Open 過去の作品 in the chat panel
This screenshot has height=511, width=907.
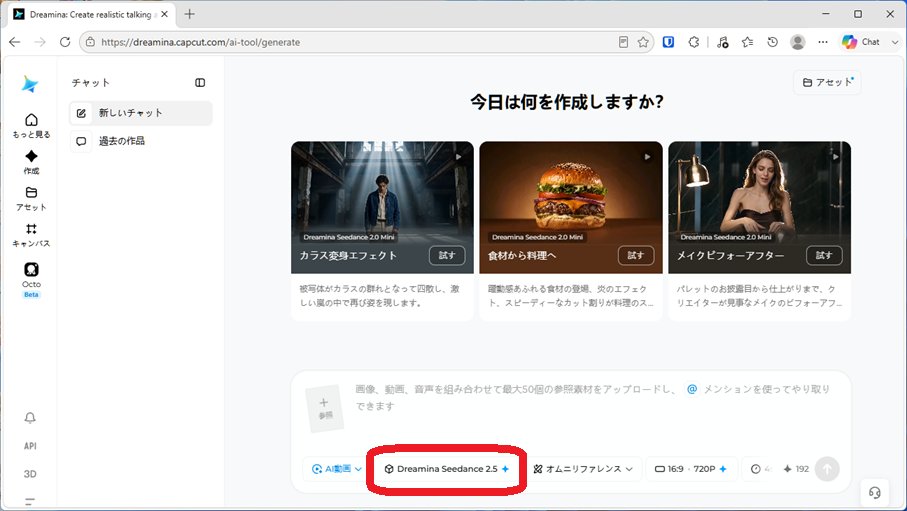coord(141,141)
